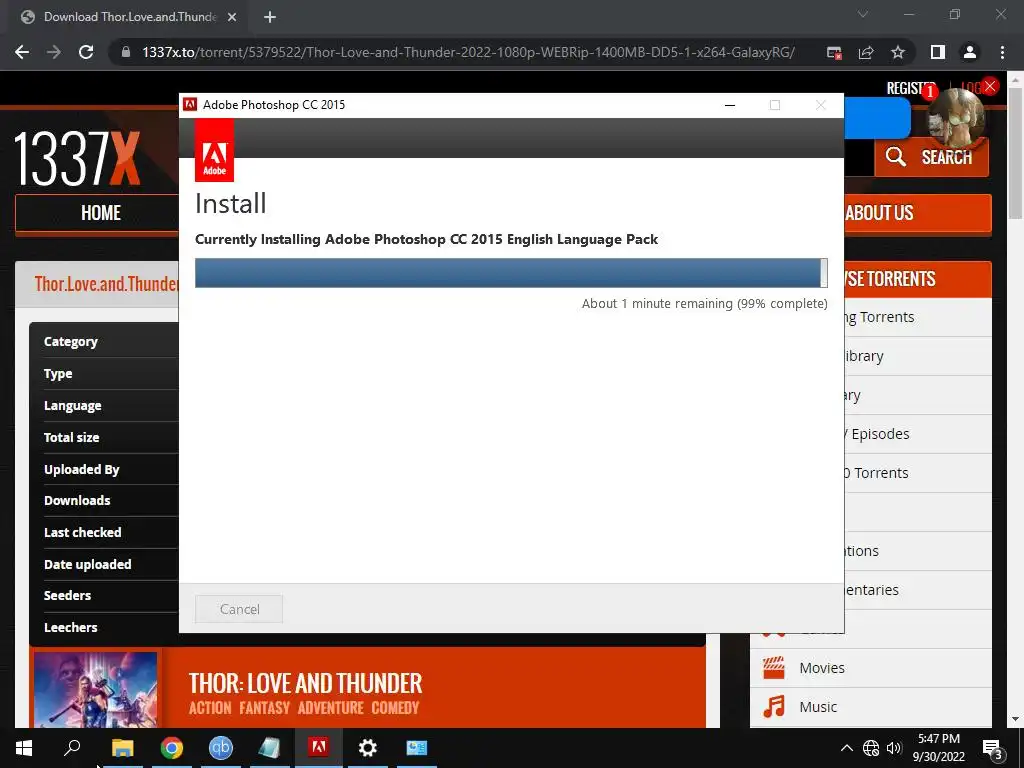Screen dimensions: 1024x768
Task: Open the blocked pop-up indicator in address bar
Action: click(x=834, y=53)
